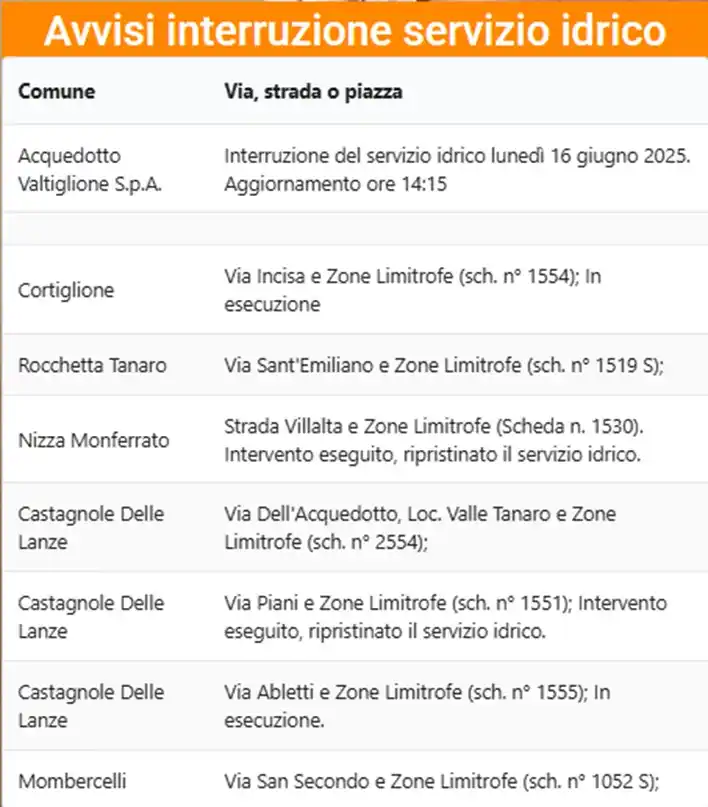This screenshot has height=807, width=708.
Task: Click the Via Sant'Emiliano sch. n° 1519 S entry
Action: (444, 365)
